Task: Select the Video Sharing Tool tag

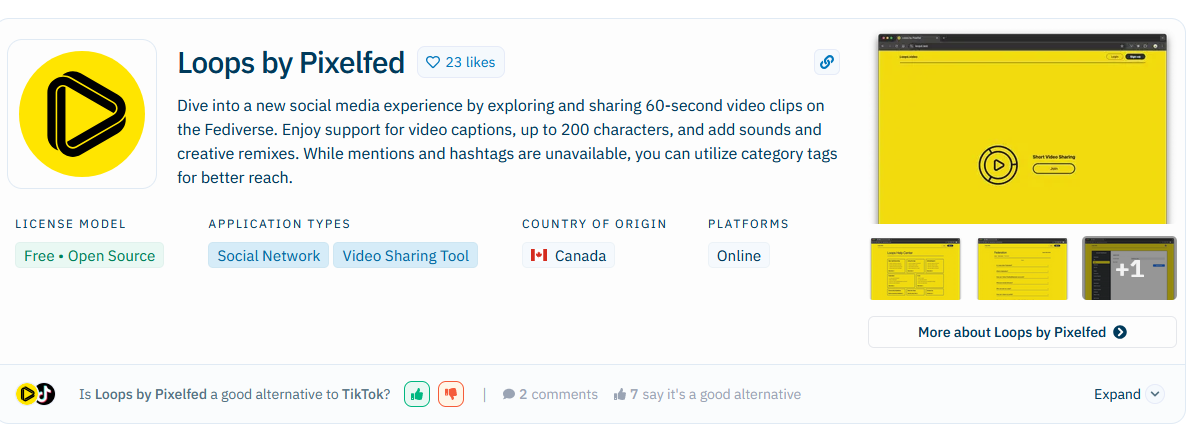Action: pos(405,256)
